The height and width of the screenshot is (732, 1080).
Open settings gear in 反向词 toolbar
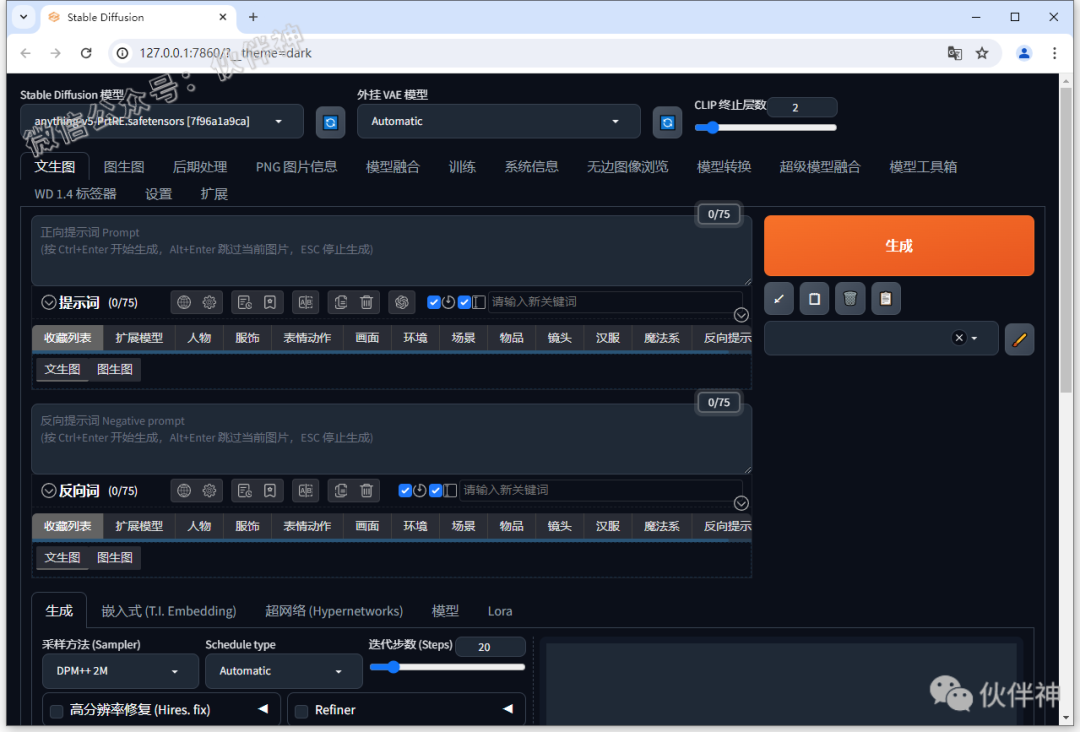coord(209,490)
